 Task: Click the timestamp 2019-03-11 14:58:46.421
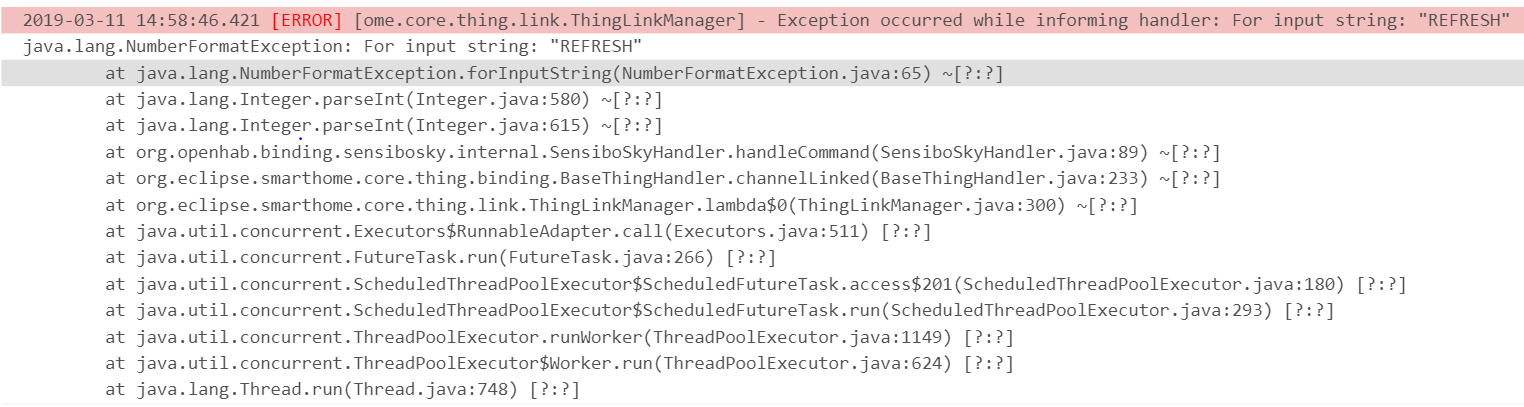click(142, 21)
